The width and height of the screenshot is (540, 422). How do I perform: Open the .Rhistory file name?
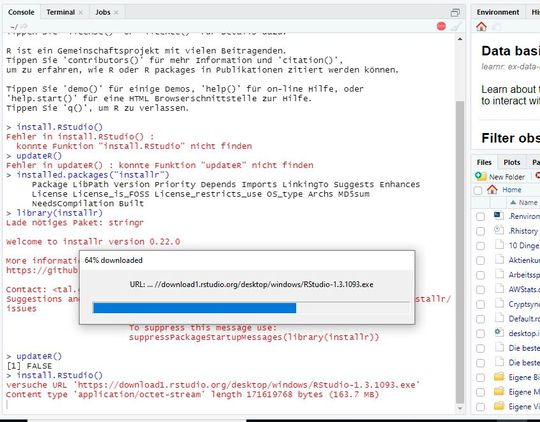523,231
